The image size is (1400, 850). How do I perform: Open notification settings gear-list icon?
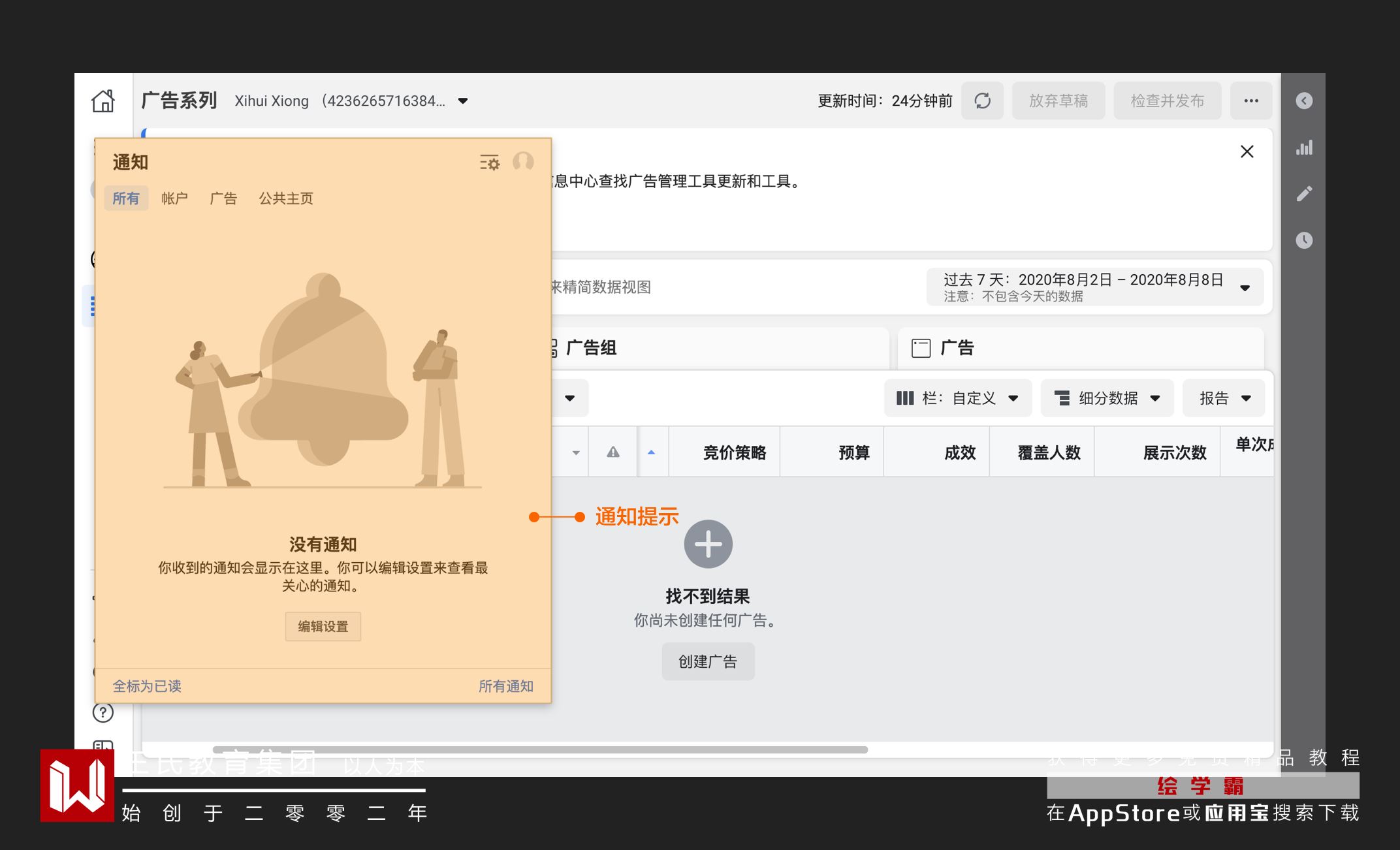489,162
